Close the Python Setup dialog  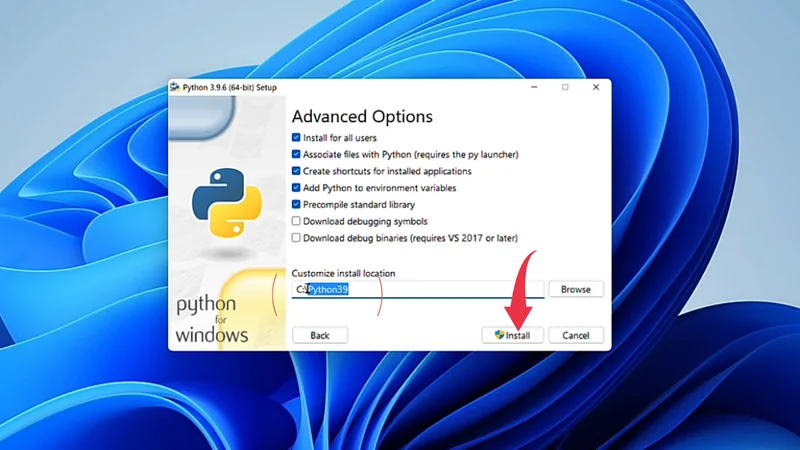tap(596, 87)
